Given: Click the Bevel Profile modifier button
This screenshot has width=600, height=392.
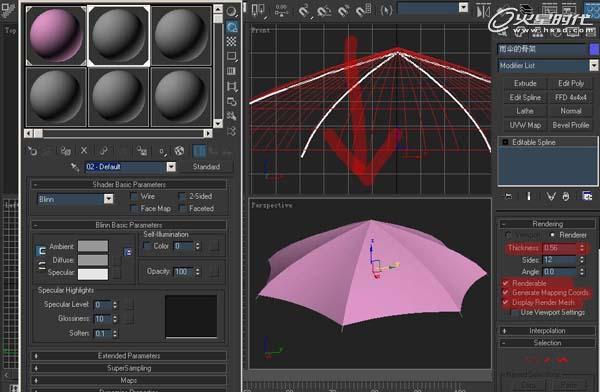Looking at the screenshot, I should click(x=571, y=125).
